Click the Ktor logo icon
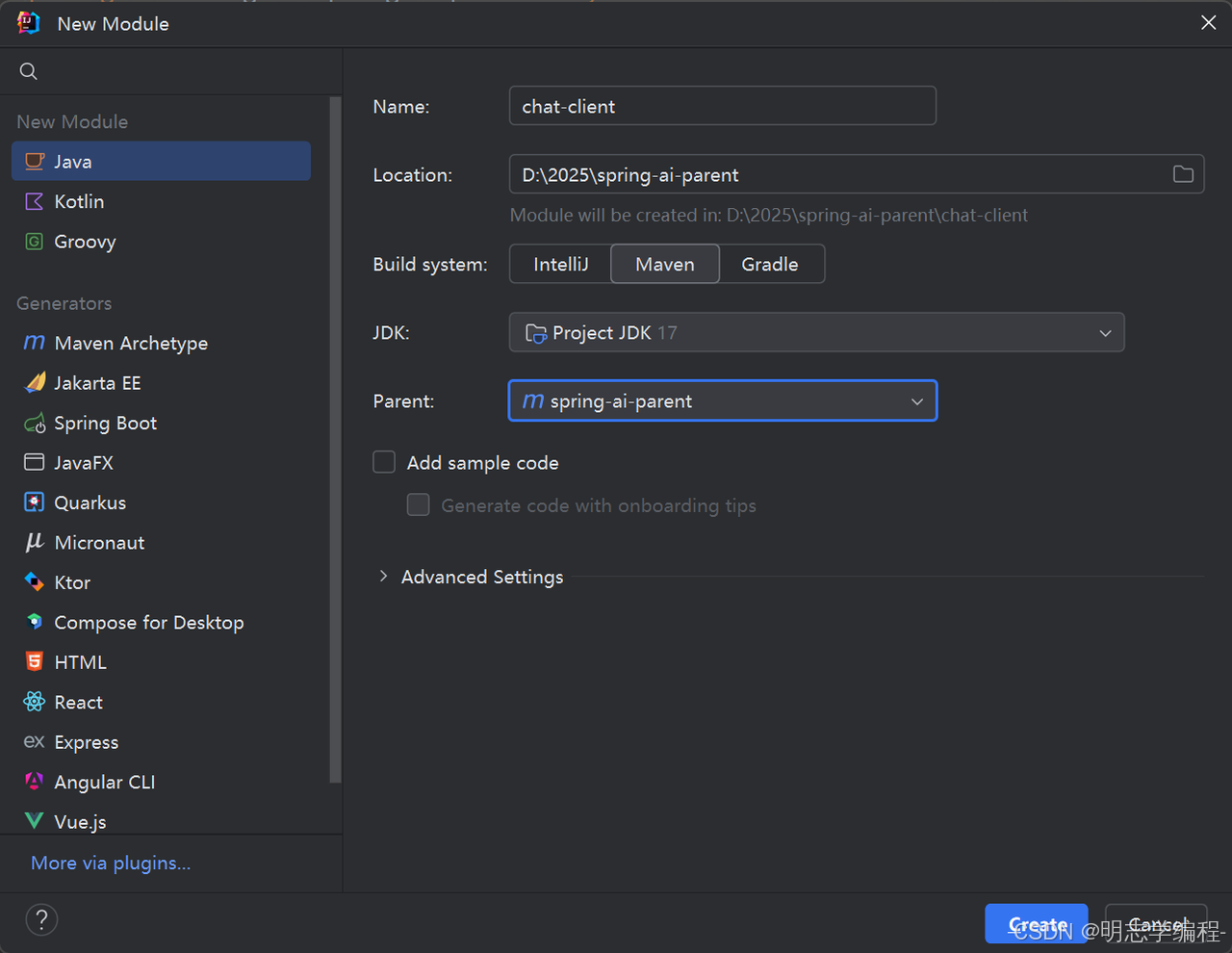This screenshot has height=953, width=1232. (35, 582)
